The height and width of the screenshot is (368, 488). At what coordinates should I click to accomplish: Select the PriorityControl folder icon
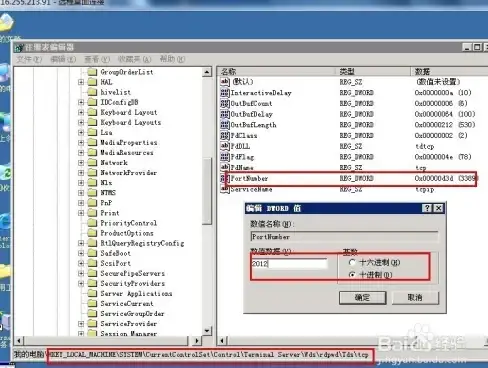pos(92,223)
